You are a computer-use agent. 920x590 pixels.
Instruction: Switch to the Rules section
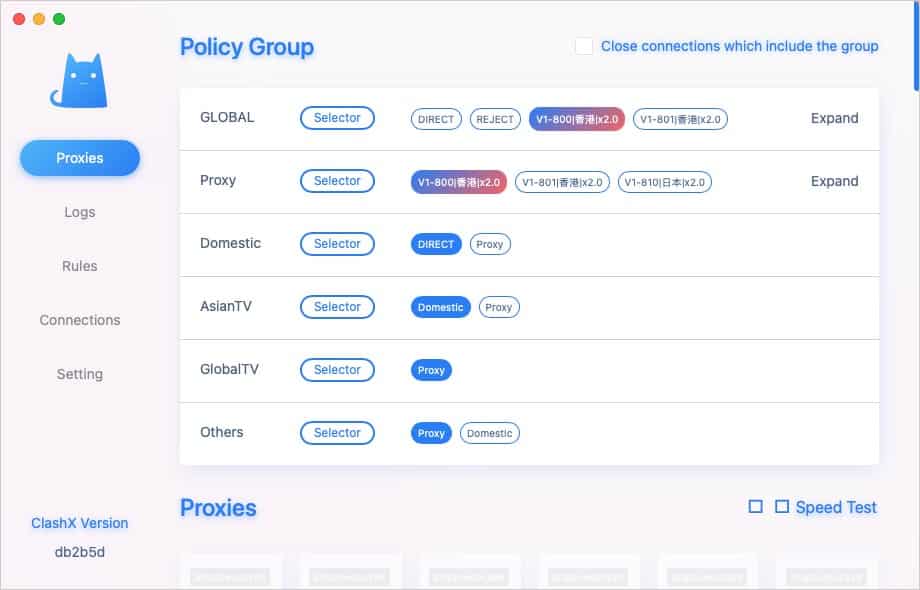(x=79, y=266)
